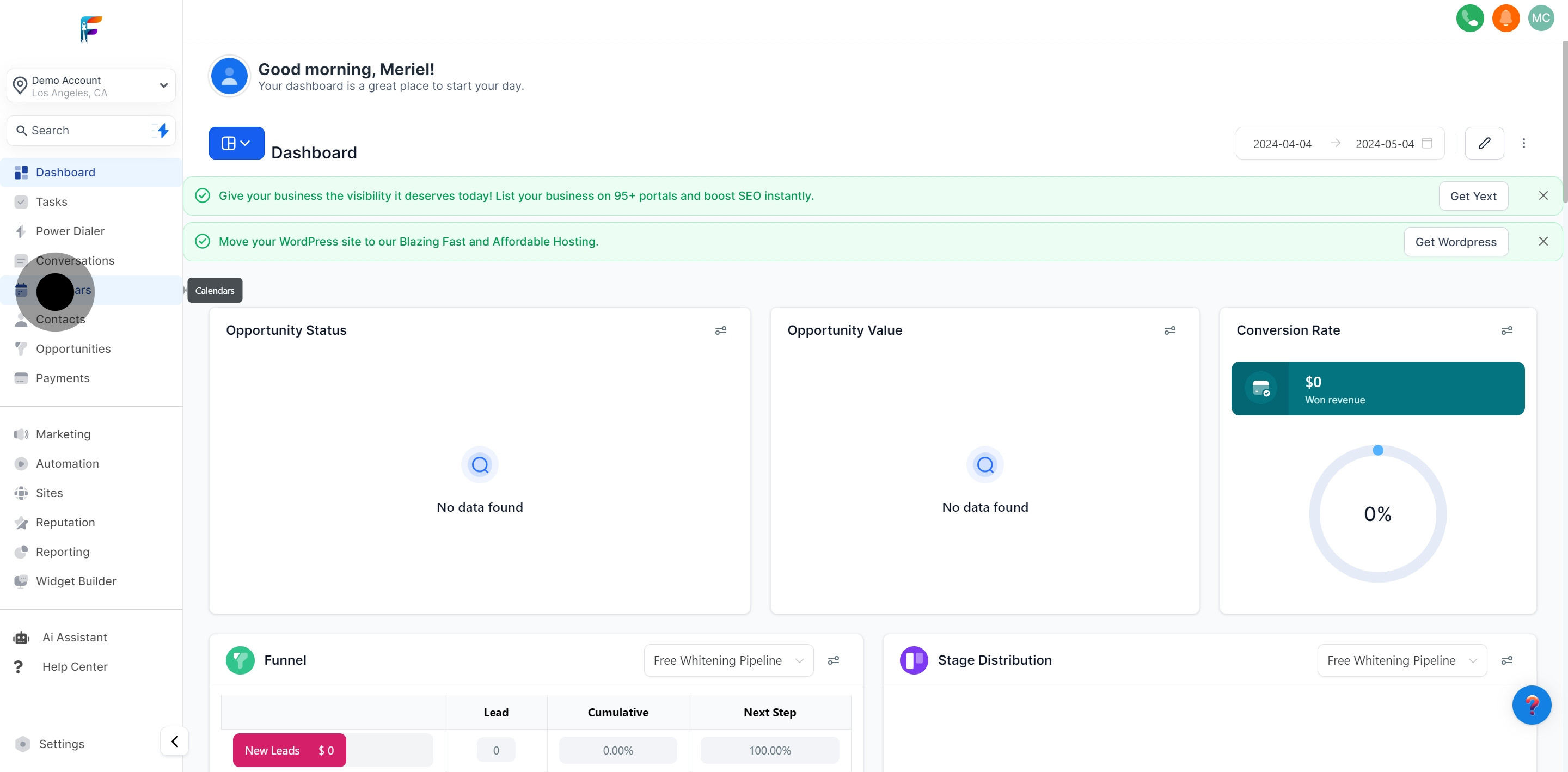Click the 2024-04-04 start date field
This screenshot has width=1568, height=772.
(x=1282, y=144)
